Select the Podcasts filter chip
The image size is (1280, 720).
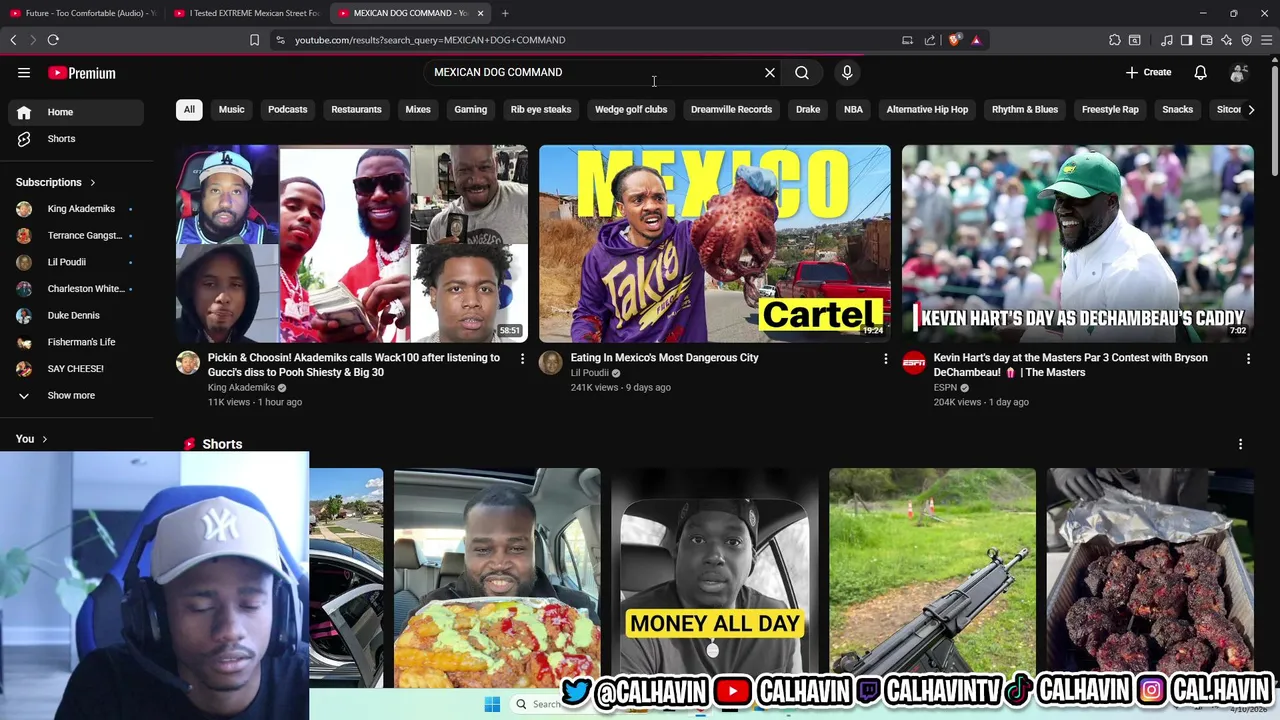pyautogui.click(x=287, y=110)
